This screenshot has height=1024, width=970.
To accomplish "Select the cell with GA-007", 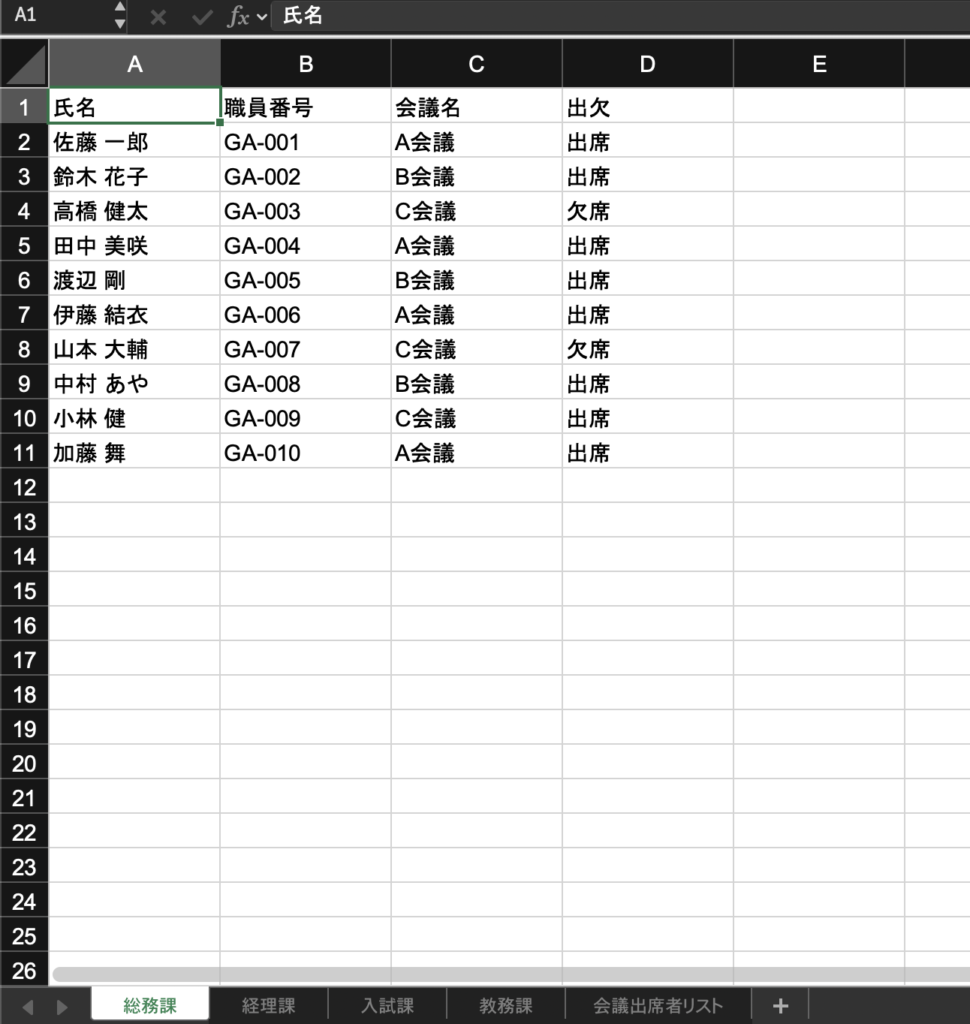I will tap(306, 350).
